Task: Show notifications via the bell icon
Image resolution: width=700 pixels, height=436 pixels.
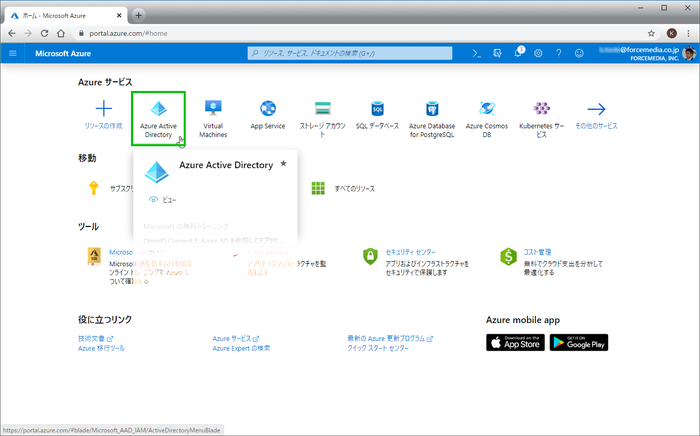Action: point(518,53)
